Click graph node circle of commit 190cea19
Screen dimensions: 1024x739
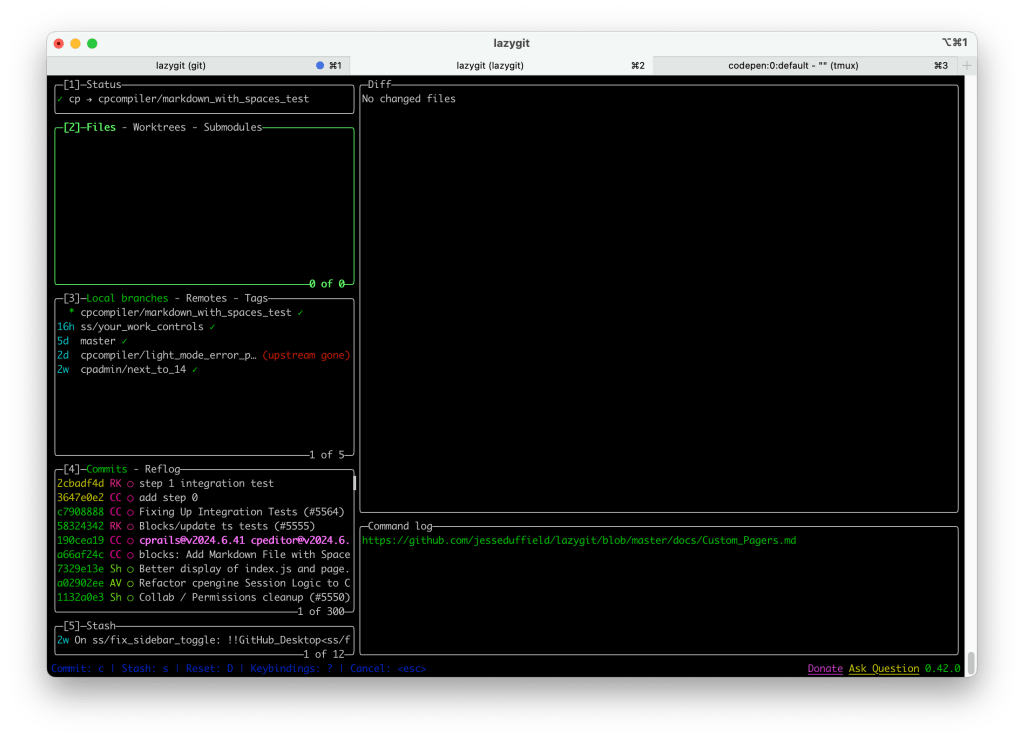click(131, 541)
